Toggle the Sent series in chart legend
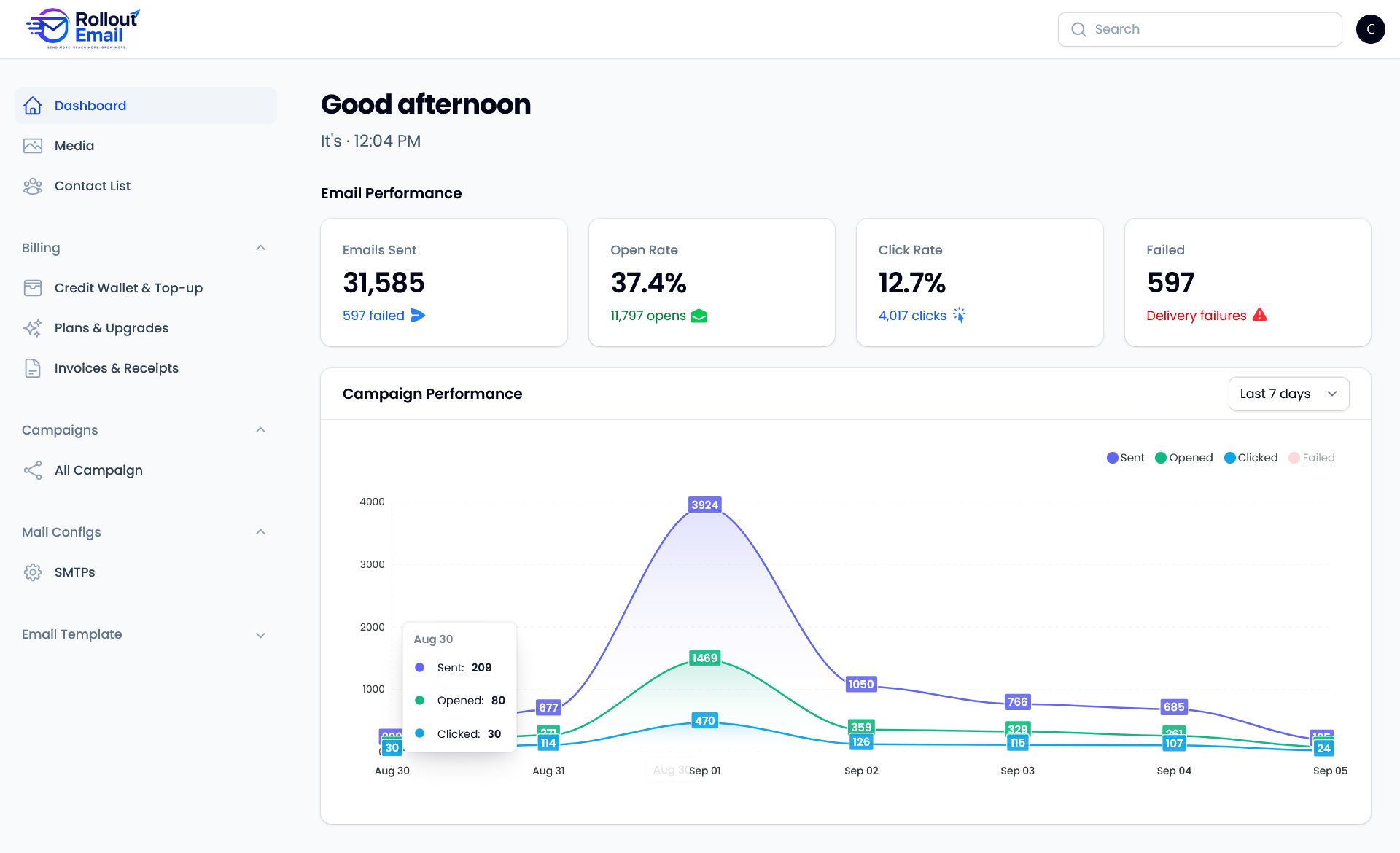1400x853 pixels. [x=1126, y=458]
